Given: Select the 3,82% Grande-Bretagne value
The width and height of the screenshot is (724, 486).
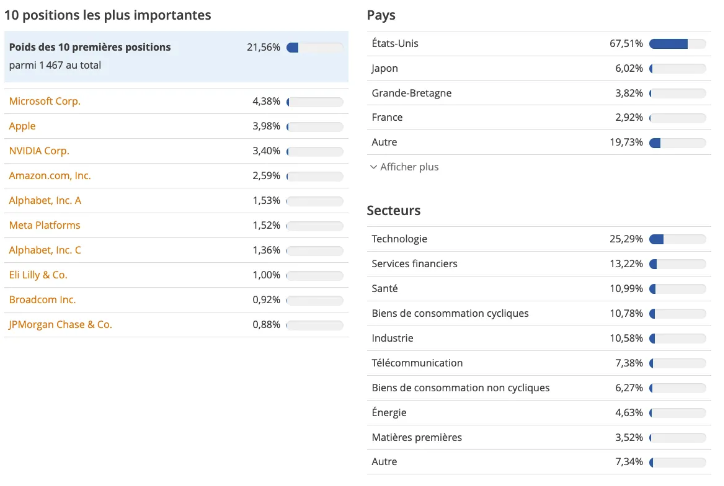Looking at the screenshot, I should [629, 93].
